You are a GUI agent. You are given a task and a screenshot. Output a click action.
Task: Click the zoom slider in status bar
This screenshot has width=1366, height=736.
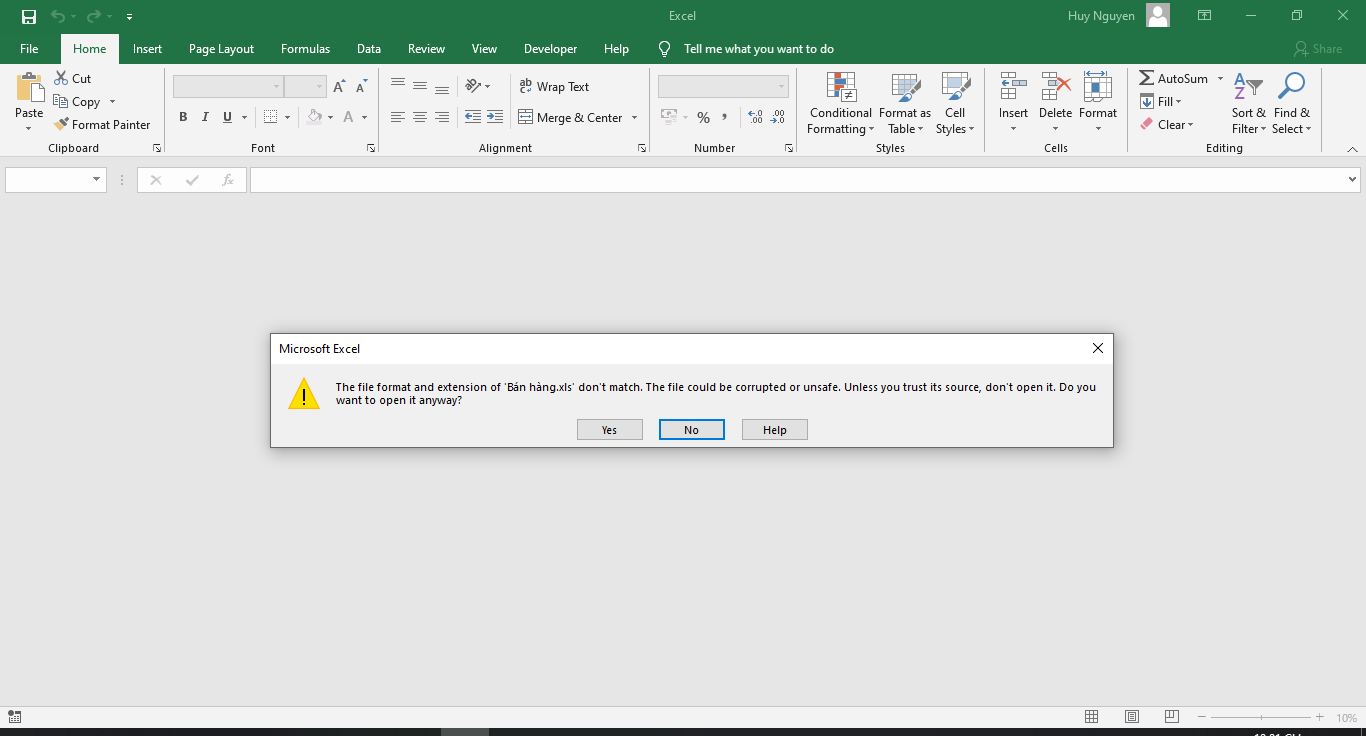(1260, 717)
